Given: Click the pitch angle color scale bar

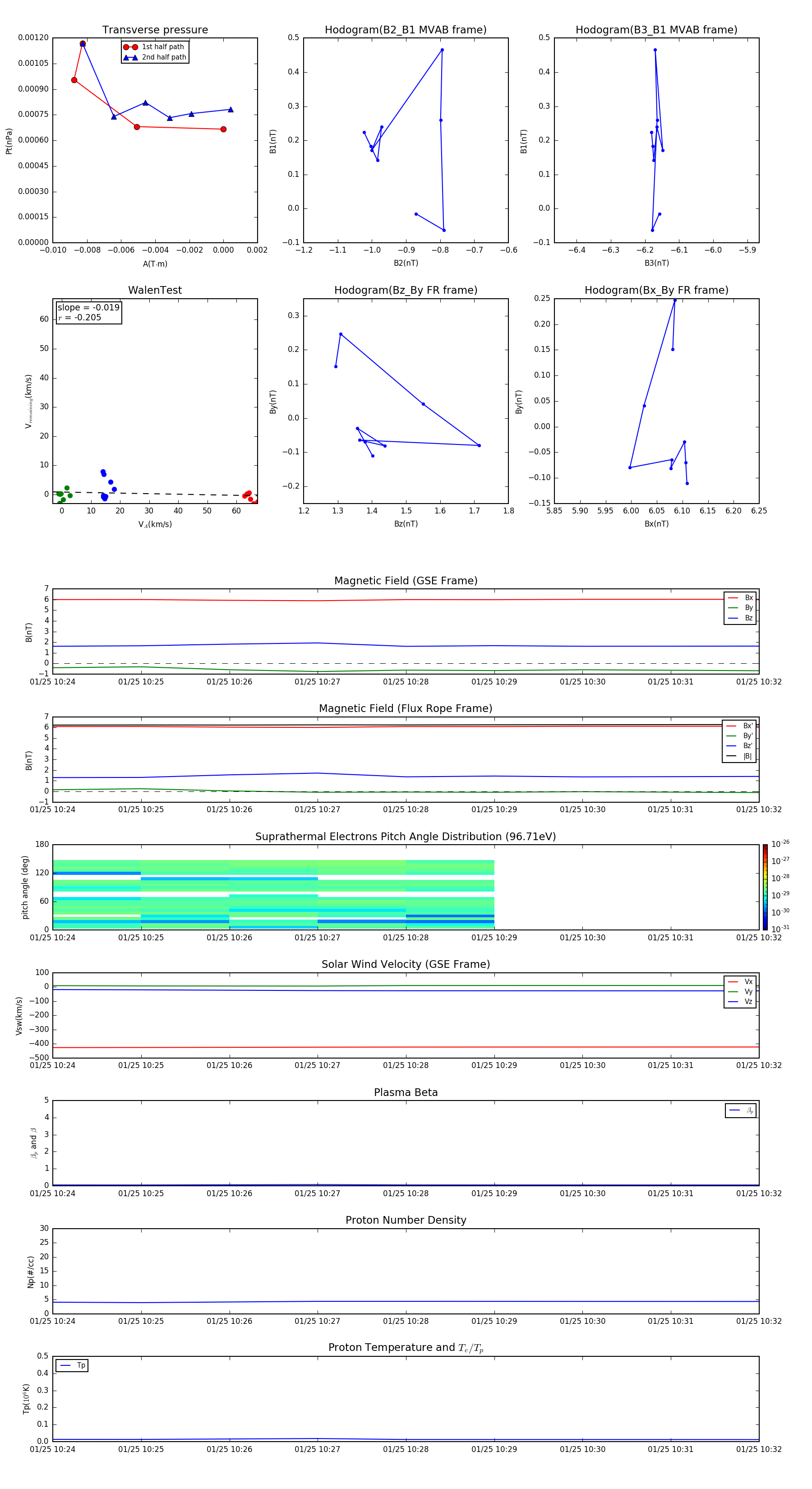Looking at the screenshot, I should tap(765, 887).
